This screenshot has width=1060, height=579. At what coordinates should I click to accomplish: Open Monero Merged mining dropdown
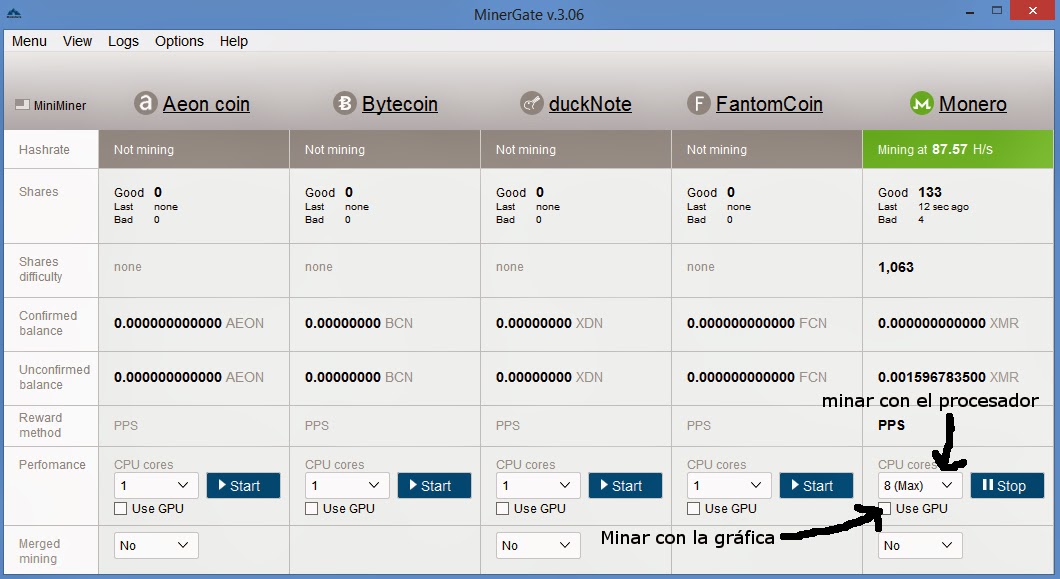[920, 545]
